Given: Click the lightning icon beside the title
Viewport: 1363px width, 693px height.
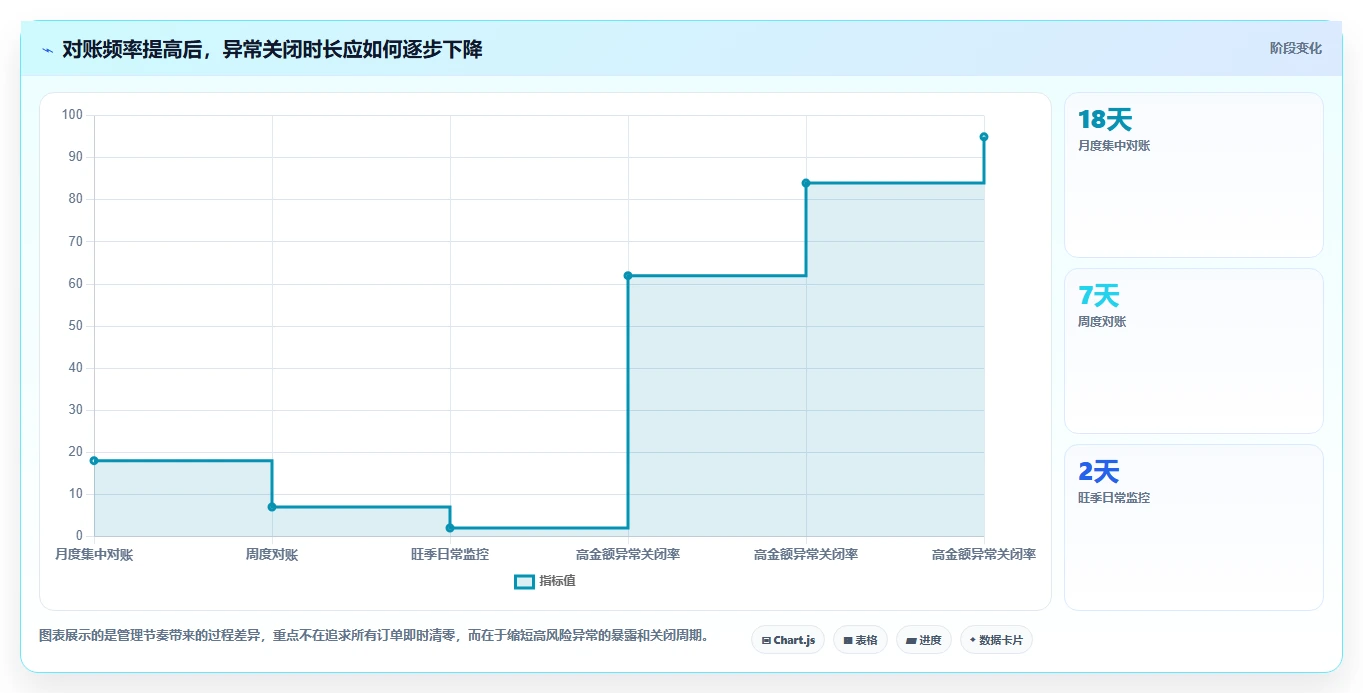Looking at the screenshot, I should click(48, 50).
